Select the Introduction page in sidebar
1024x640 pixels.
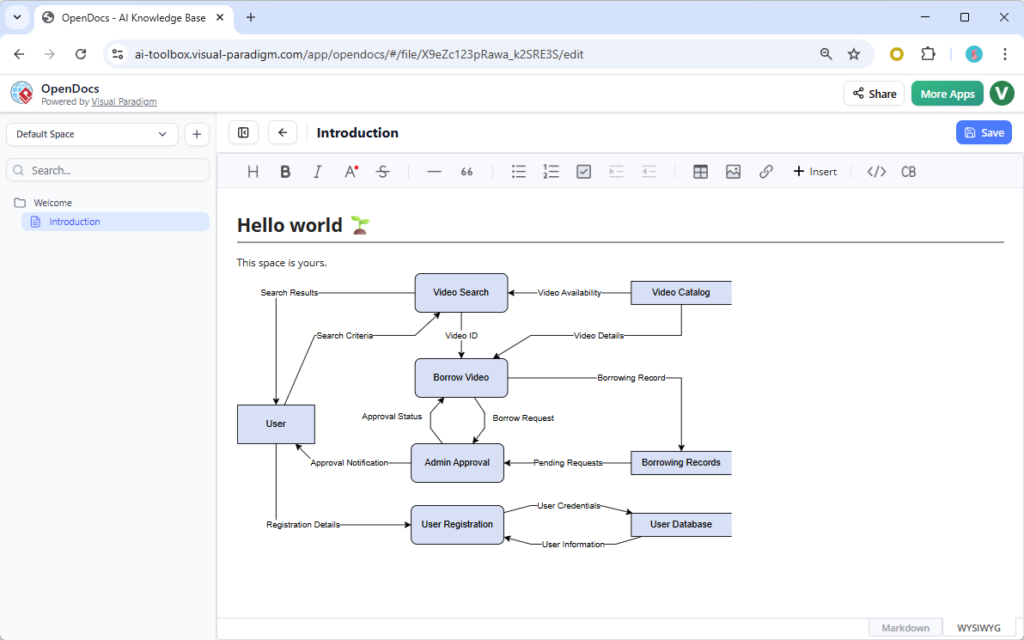[74, 221]
